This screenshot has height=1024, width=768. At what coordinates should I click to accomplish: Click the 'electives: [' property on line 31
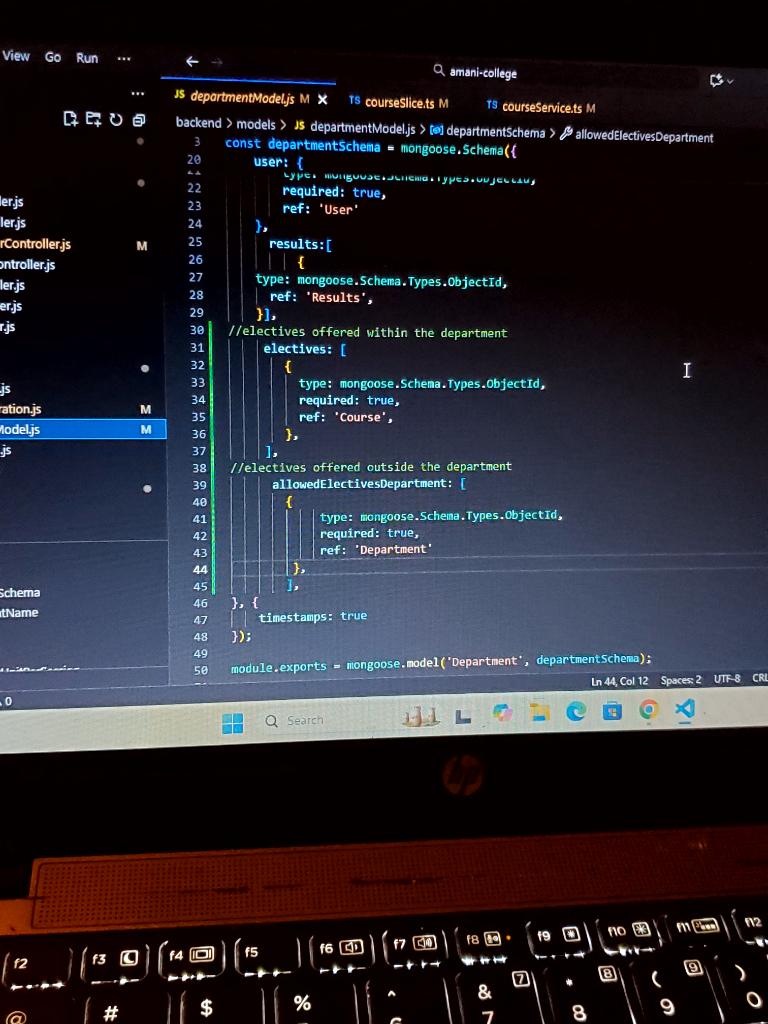304,349
